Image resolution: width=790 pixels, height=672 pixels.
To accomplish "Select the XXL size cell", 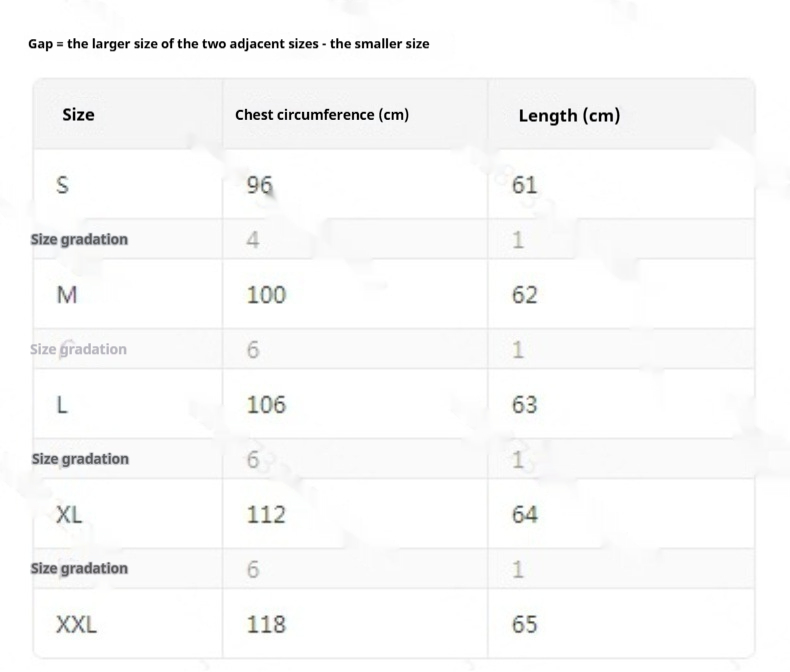I will click(x=76, y=625).
